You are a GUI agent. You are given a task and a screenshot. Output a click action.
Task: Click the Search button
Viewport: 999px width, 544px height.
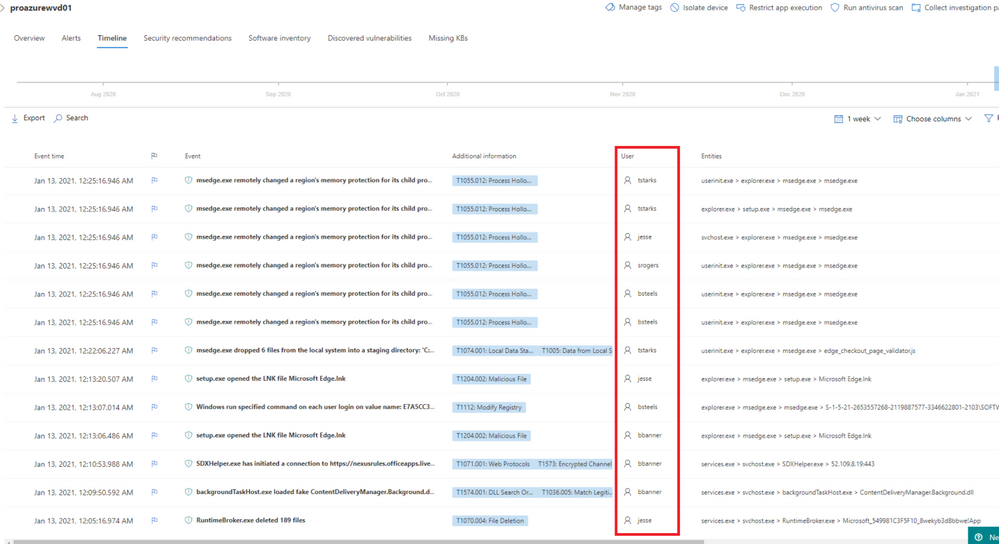[71, 118]
